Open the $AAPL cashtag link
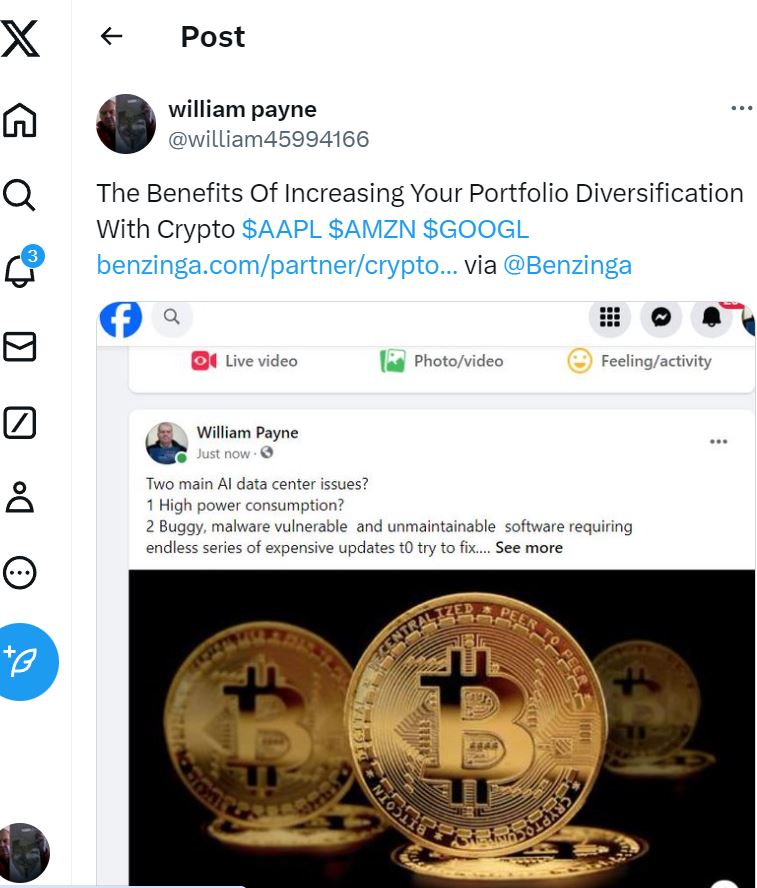 [x=281, y=229]
